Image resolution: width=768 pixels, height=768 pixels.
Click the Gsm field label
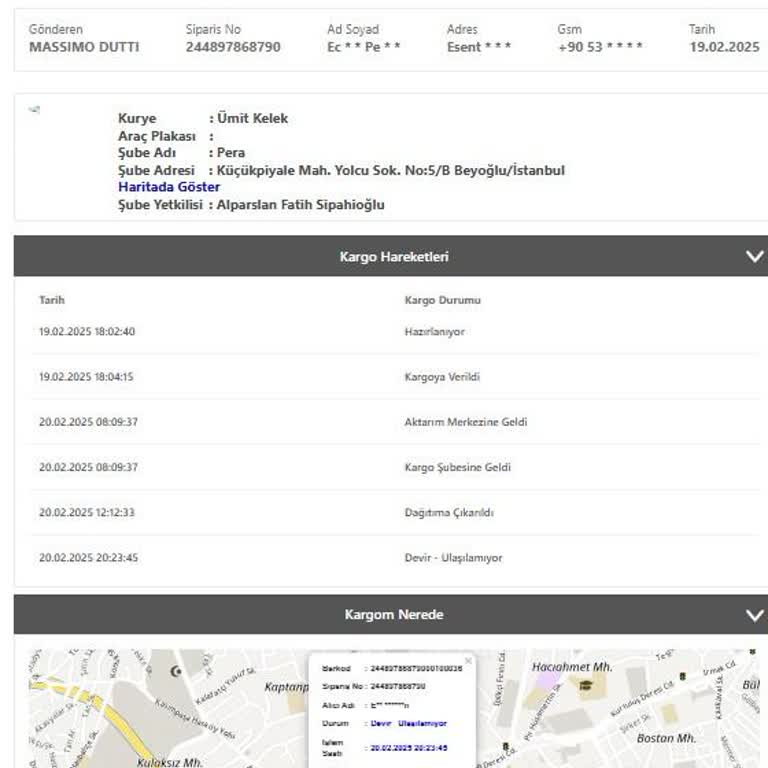pos(570,29)
